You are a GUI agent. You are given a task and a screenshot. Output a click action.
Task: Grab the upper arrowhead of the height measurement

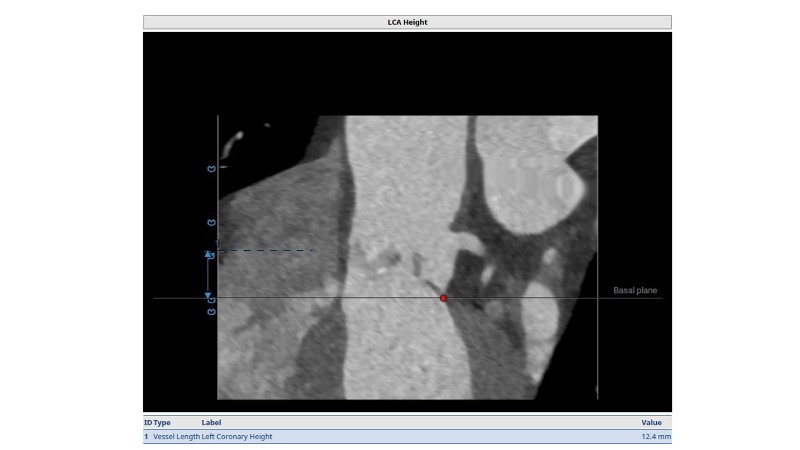(x=208, y=255)
